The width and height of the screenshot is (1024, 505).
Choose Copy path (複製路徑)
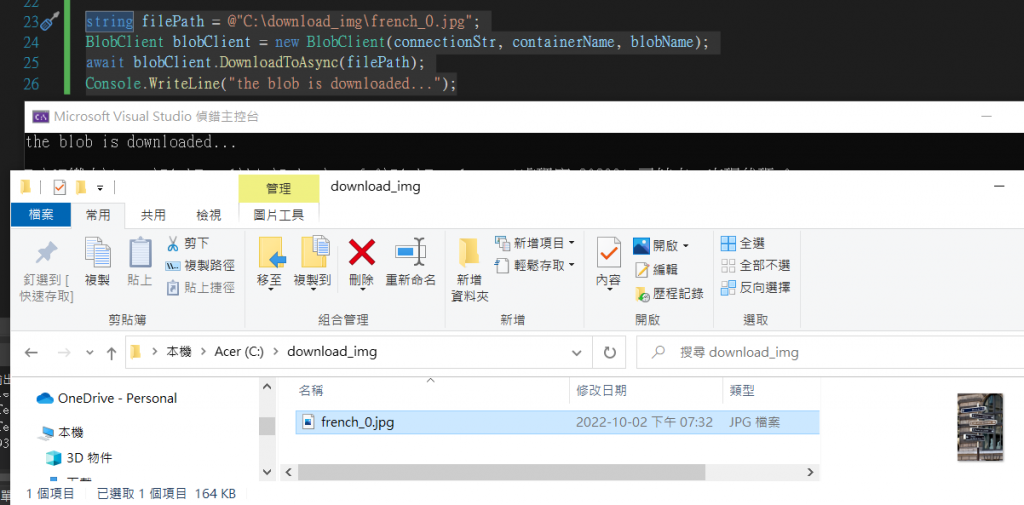(x=200, y=265)
